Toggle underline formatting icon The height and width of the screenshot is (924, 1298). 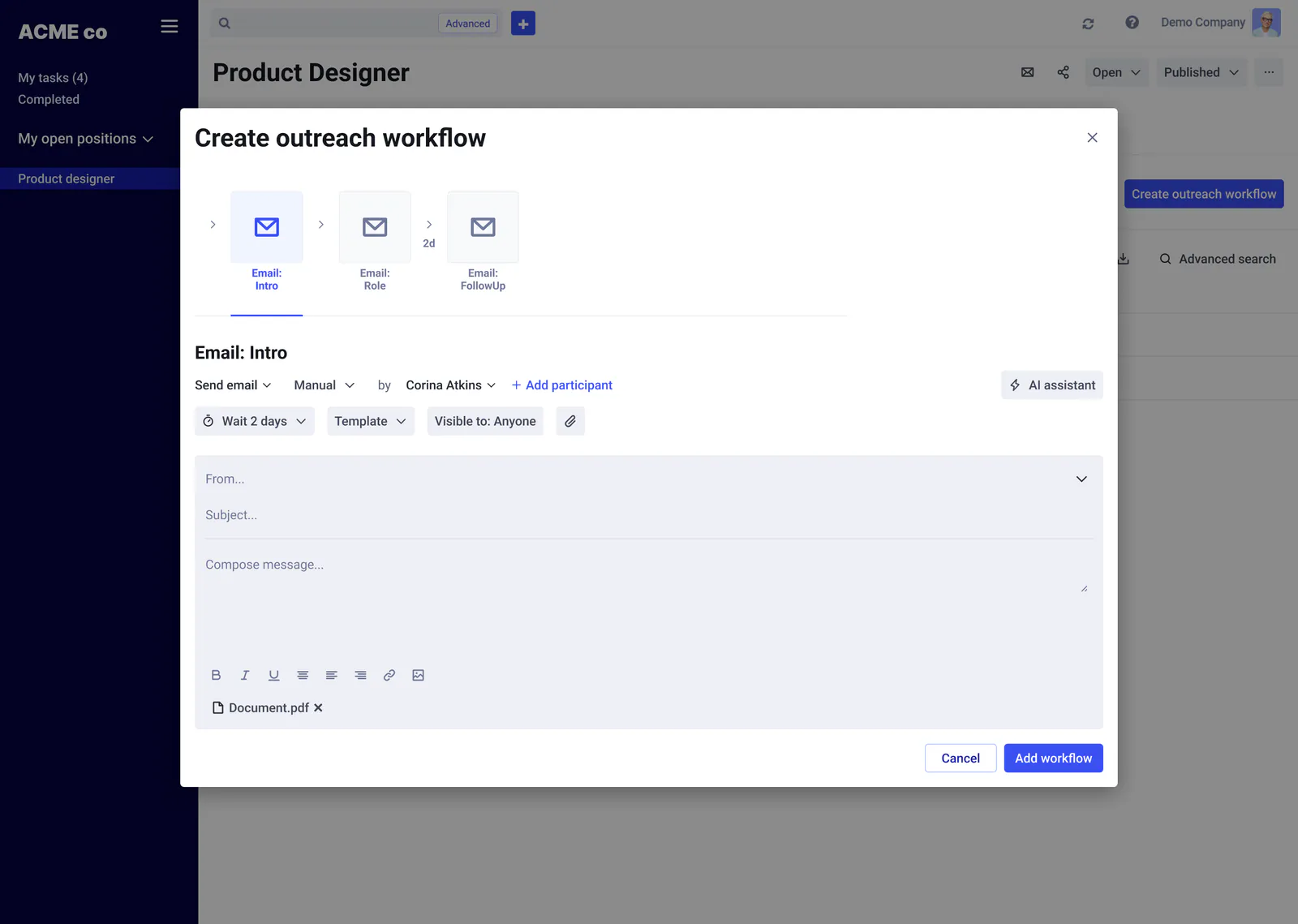pyautogui.click(x=274, y=675)
